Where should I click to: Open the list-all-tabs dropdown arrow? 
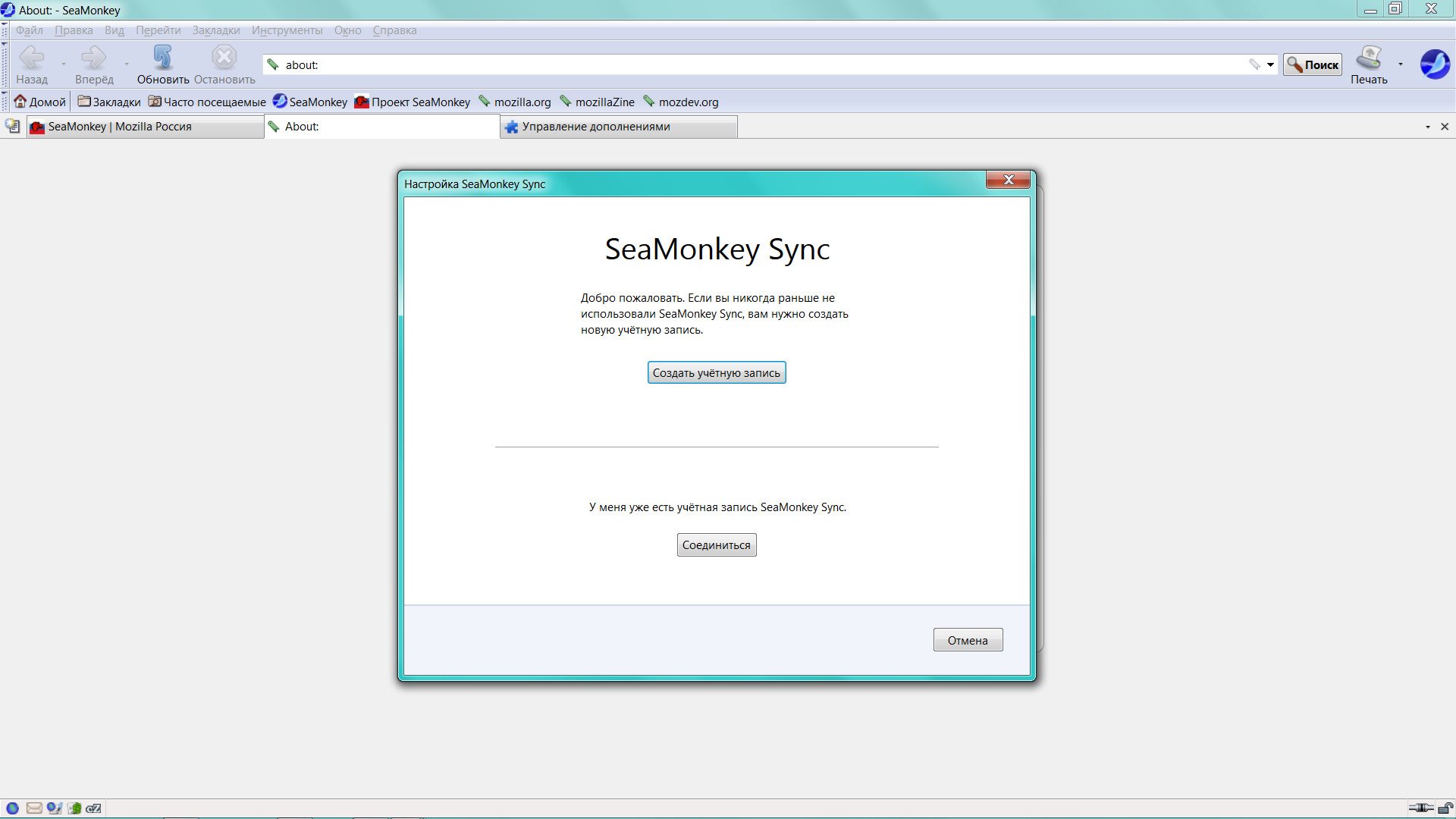coord(1427,127)
